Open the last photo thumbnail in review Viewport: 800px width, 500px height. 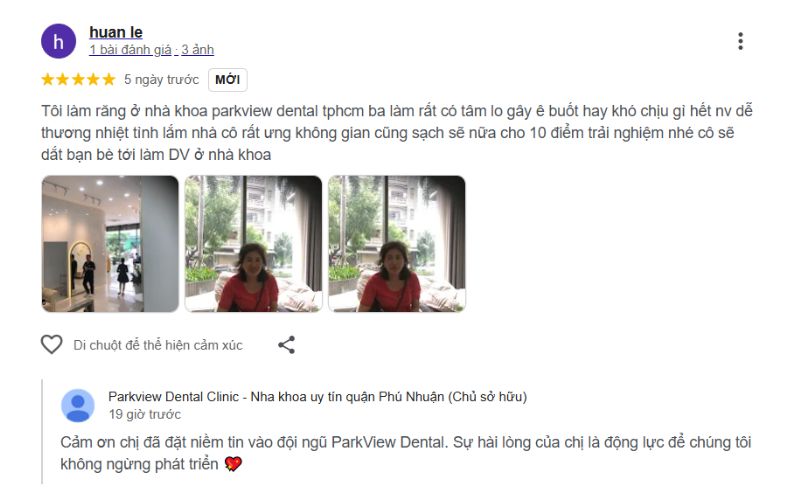[x=397, y=244]
